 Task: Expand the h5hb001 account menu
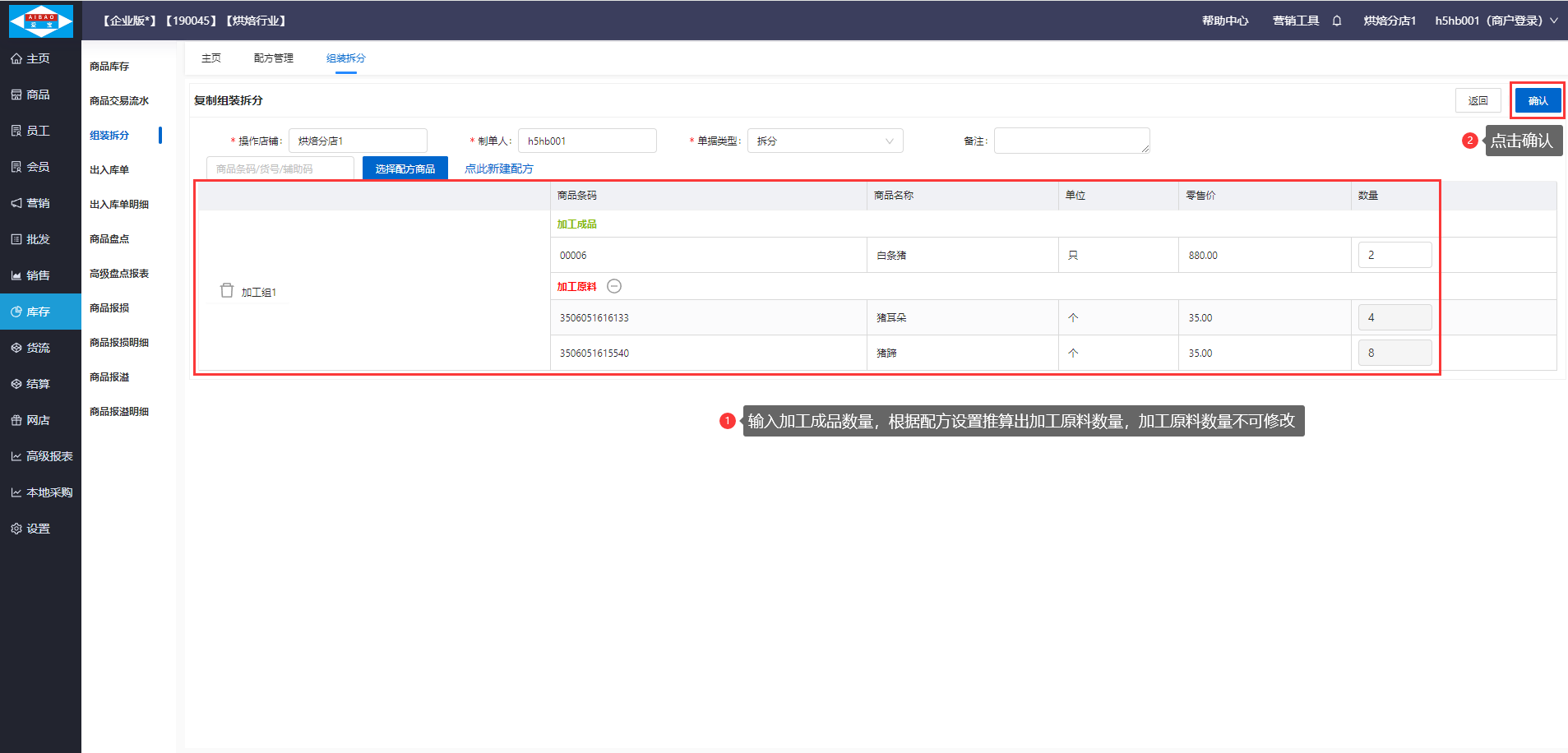(x=1496, y=21)
